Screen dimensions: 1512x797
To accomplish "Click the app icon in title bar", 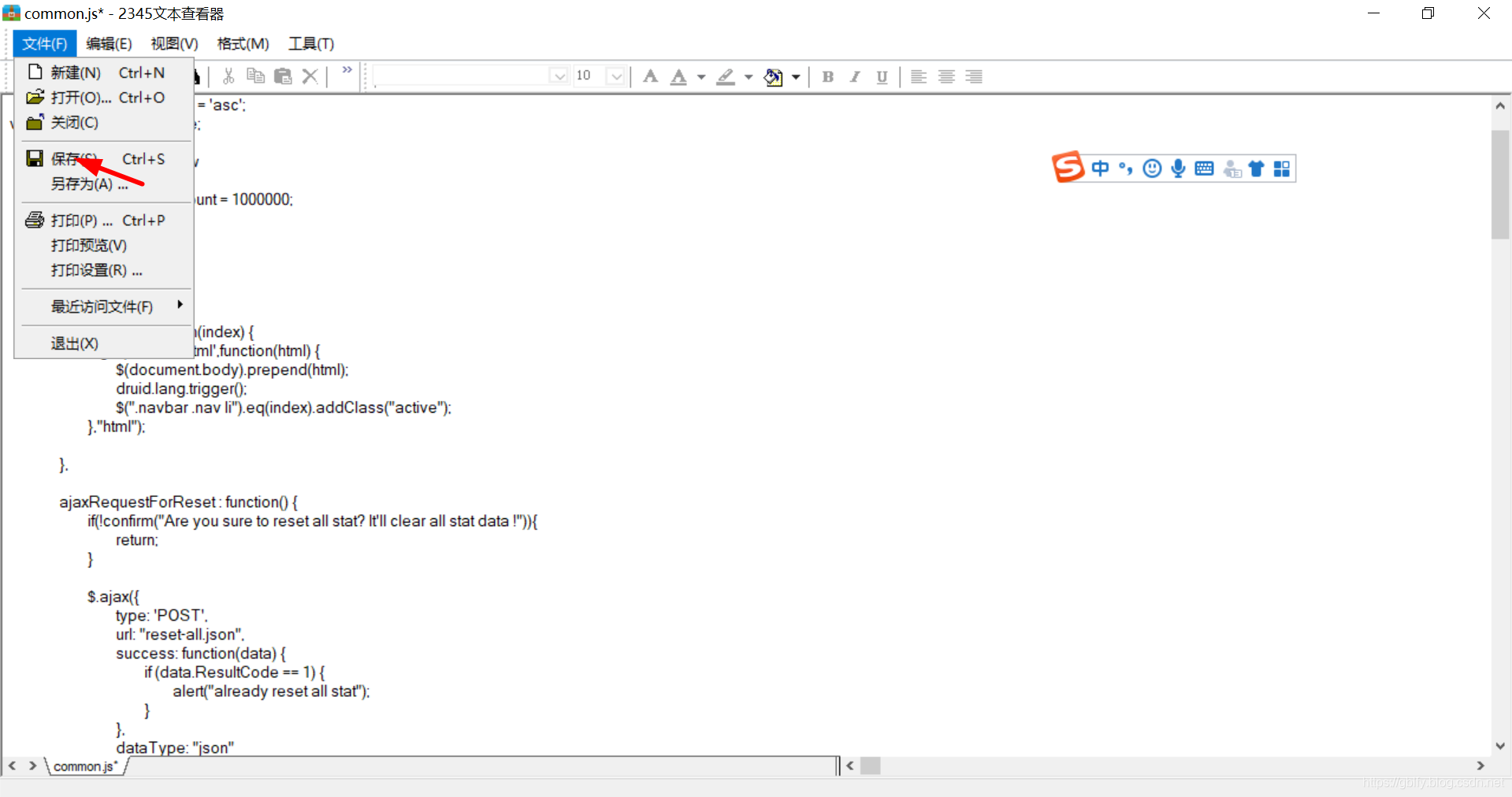I will click(12, 13).
